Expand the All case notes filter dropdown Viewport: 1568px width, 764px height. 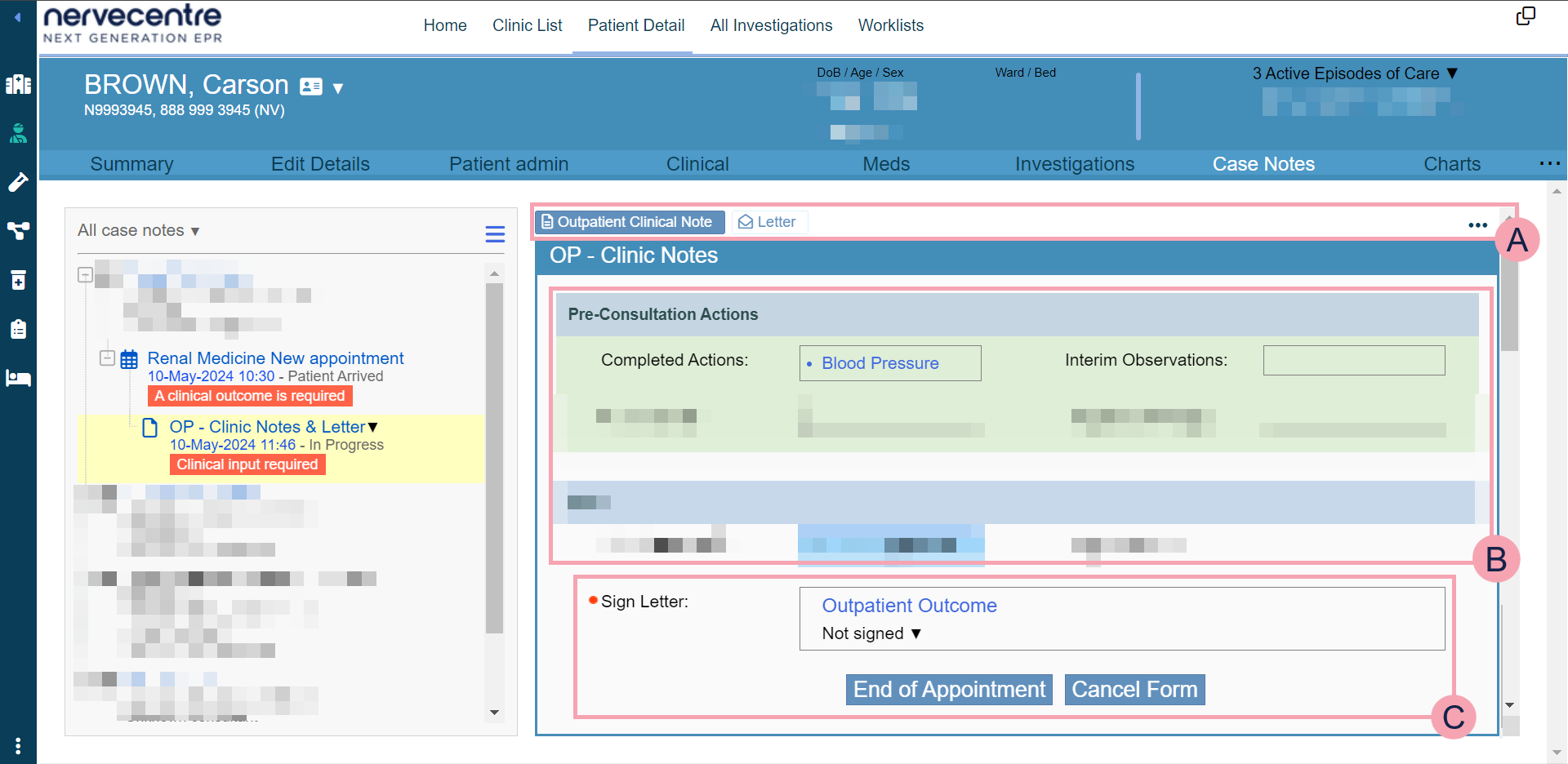tap(139, 231)
